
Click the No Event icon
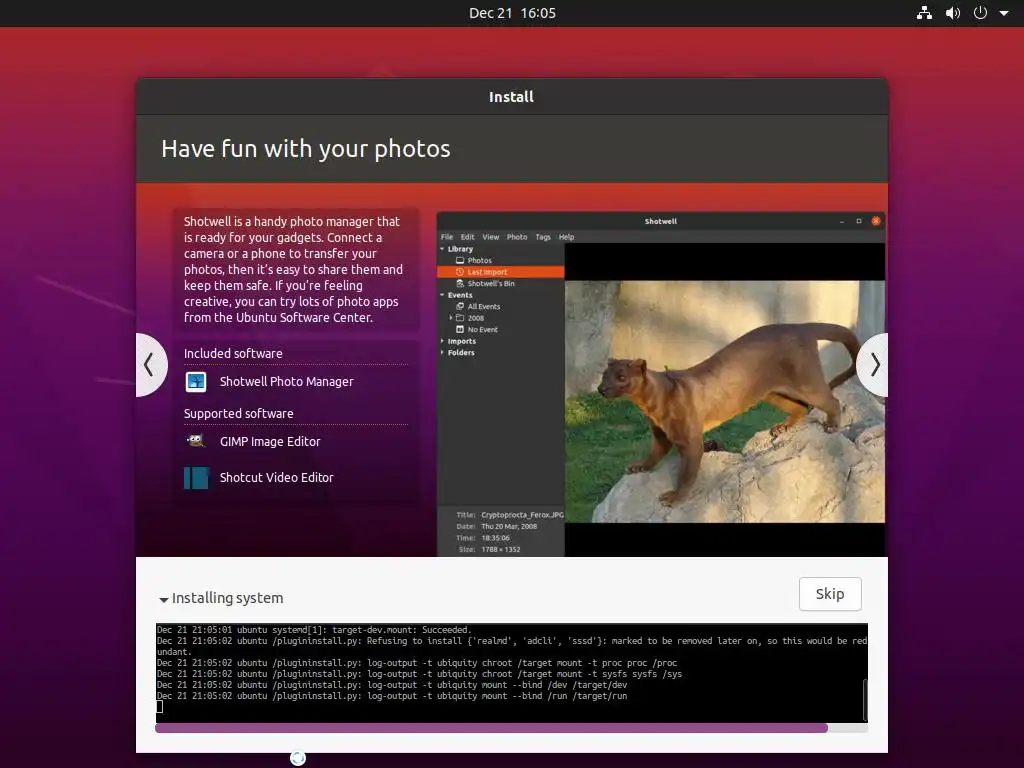point(460,330)
